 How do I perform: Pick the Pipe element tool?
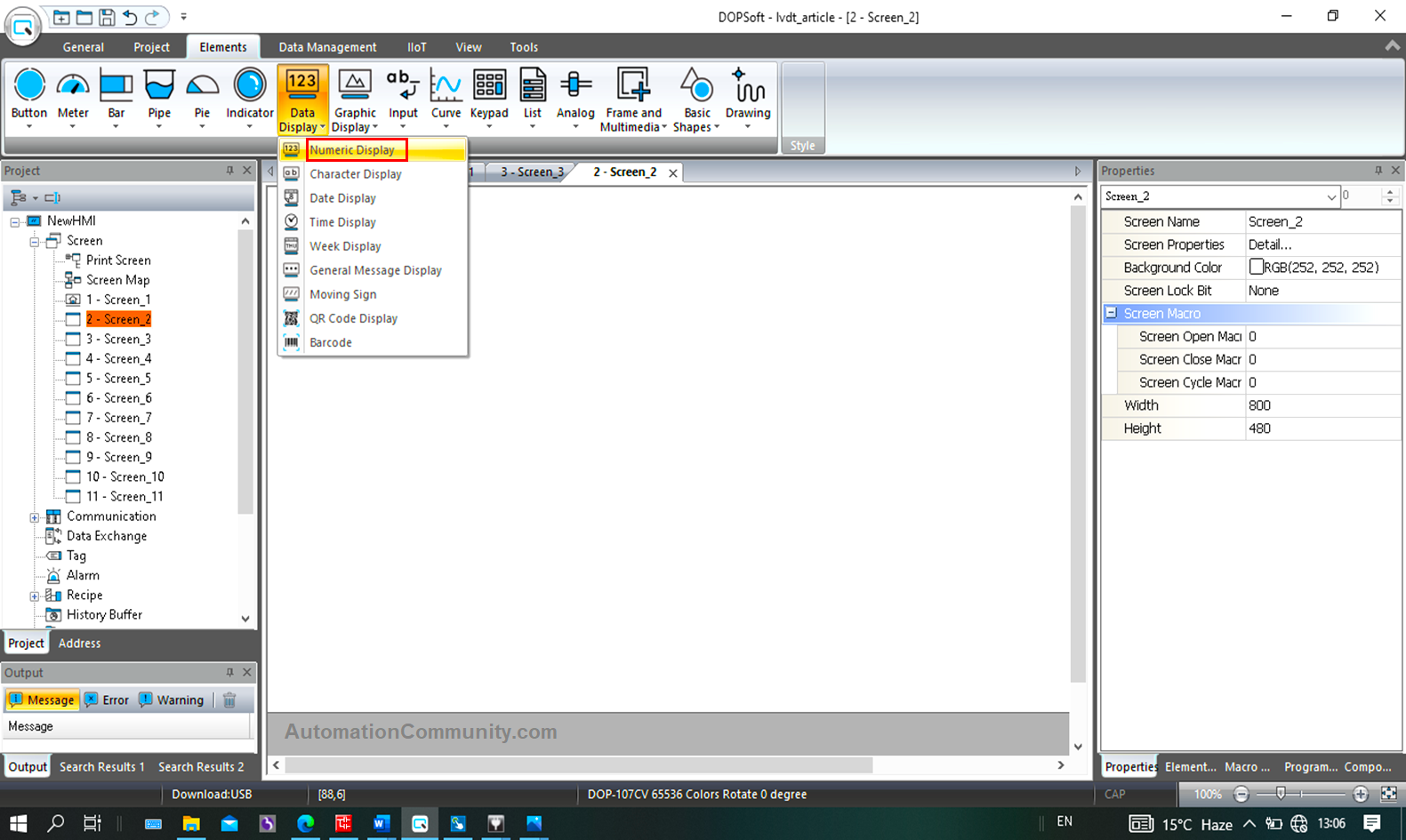[x=159, y=99]
